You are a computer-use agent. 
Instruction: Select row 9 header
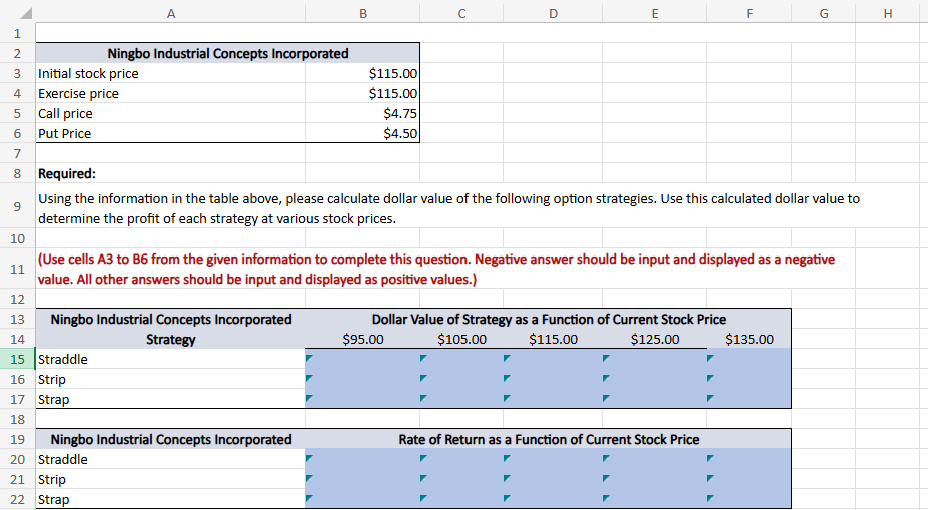click(x=17, y=206)
